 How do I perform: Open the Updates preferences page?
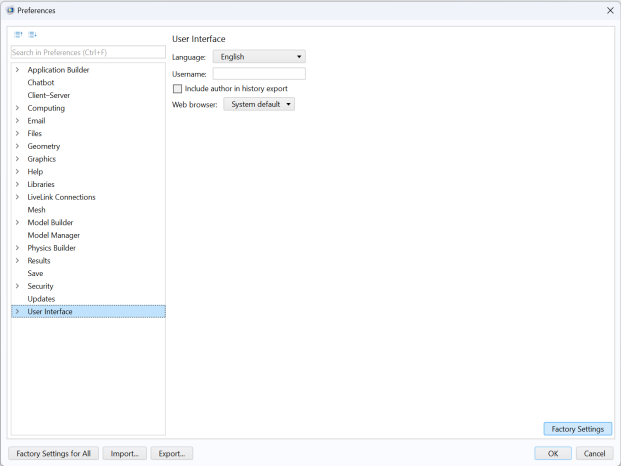(x=41, y=299)
